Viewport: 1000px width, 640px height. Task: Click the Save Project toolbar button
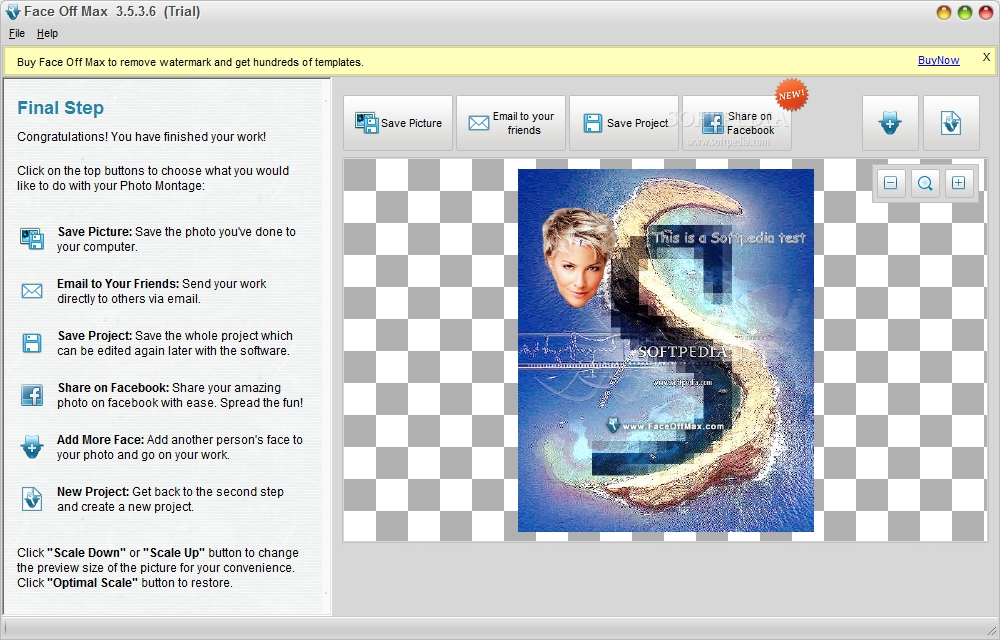(x=624, y=123)
